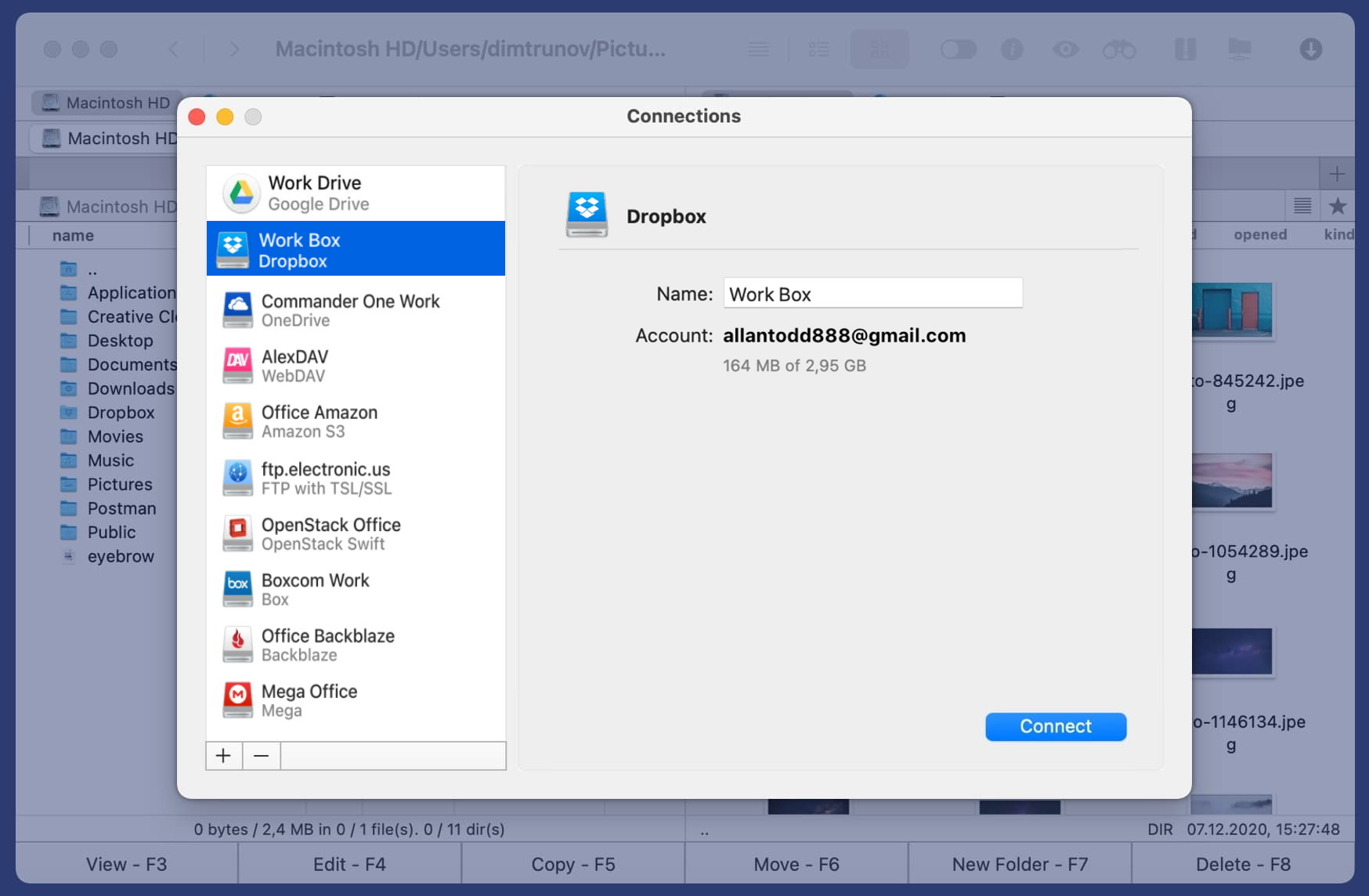Click the dual-pane columns toolbar icon
The image size is (1369, 896).
click(x=1185, y=49)
